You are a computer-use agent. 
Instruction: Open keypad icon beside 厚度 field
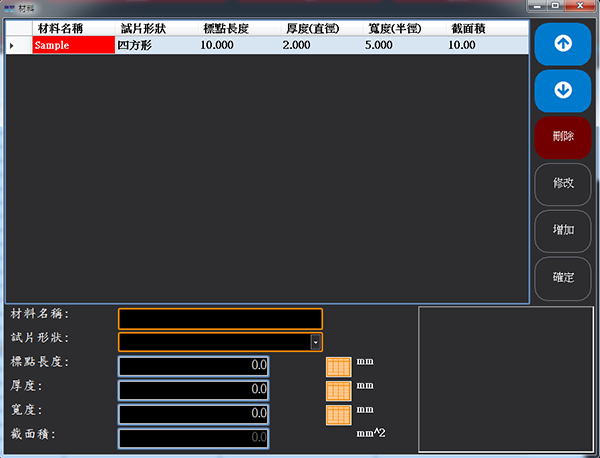point(340,390)
